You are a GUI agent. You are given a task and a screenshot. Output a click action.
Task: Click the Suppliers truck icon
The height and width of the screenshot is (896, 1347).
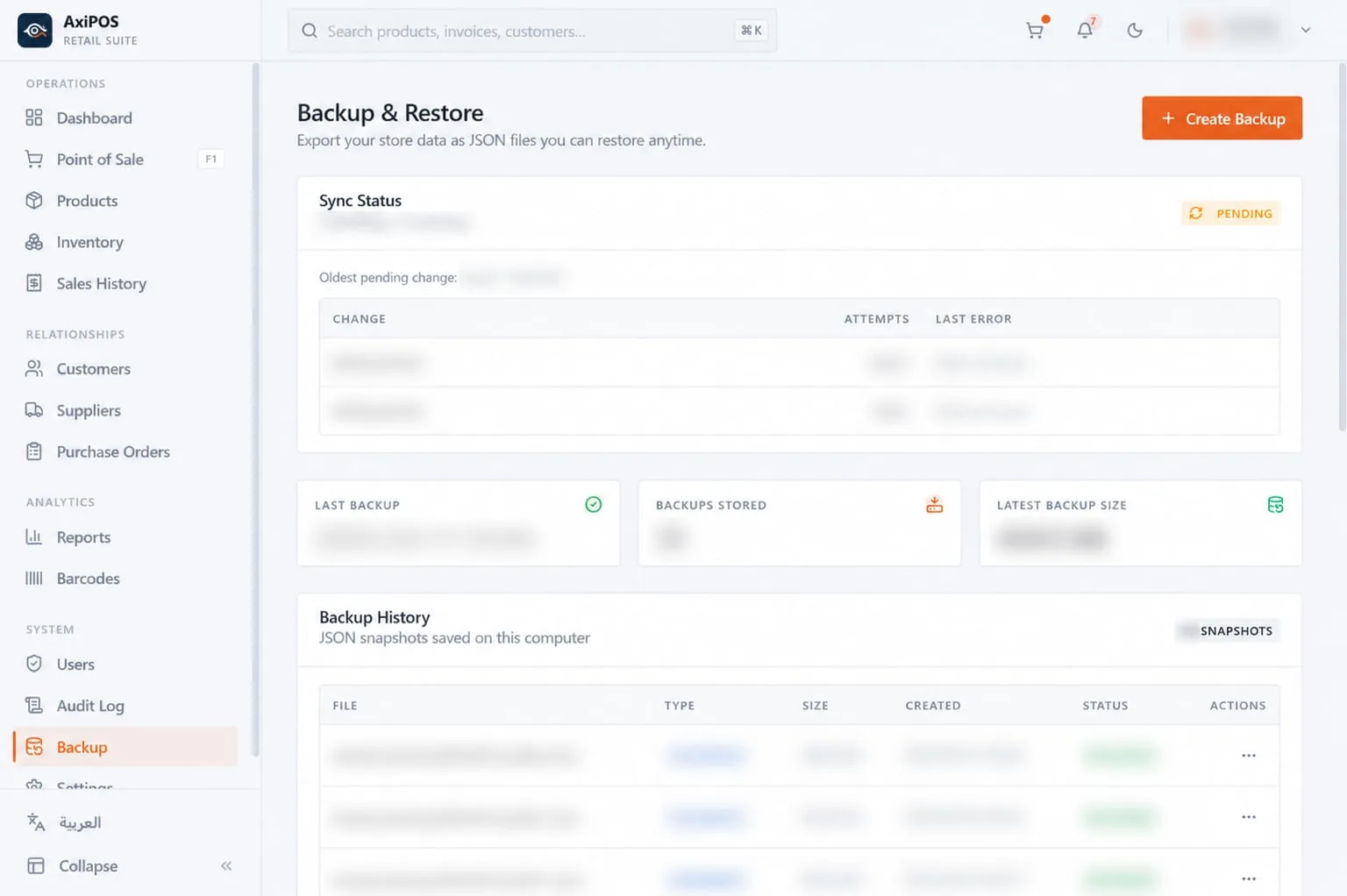pyautogui.click(x=34, y=410)
